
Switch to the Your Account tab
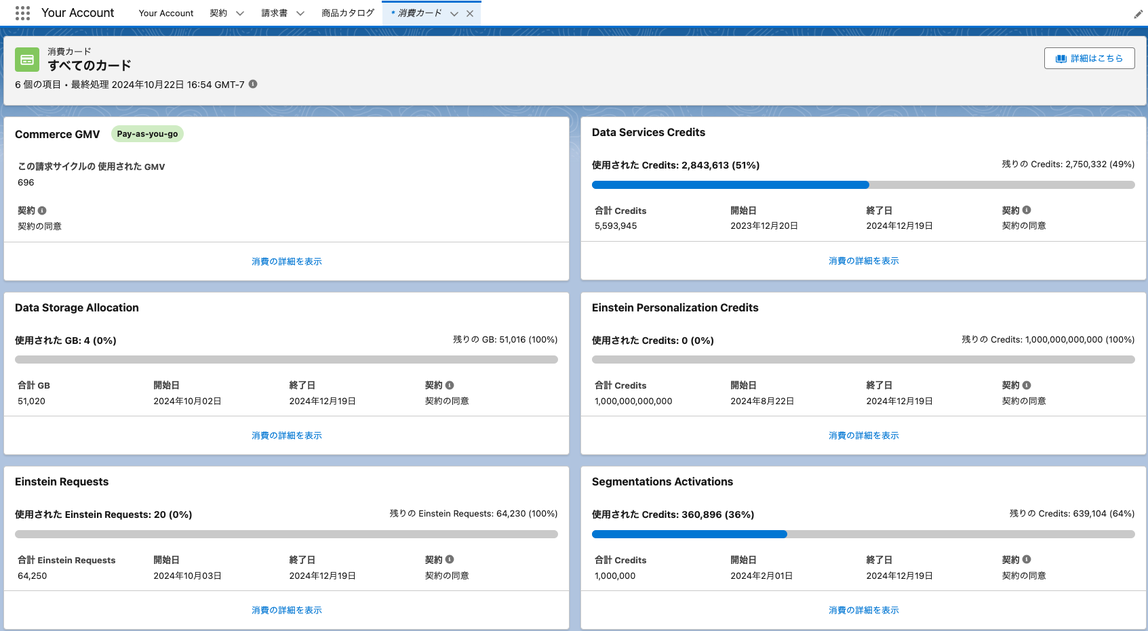click(x=165, y=13)
